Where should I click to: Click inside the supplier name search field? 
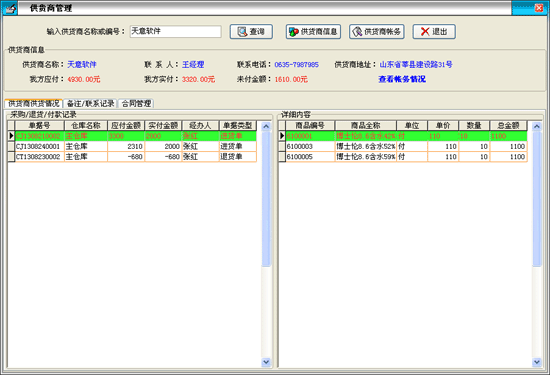pyautogui.click(x=175, y=31)
